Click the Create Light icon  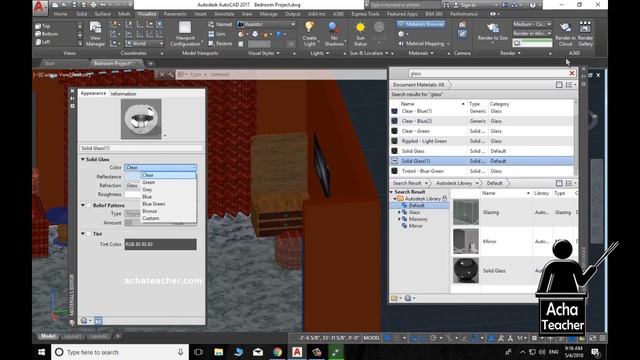(x=310, y=34)
